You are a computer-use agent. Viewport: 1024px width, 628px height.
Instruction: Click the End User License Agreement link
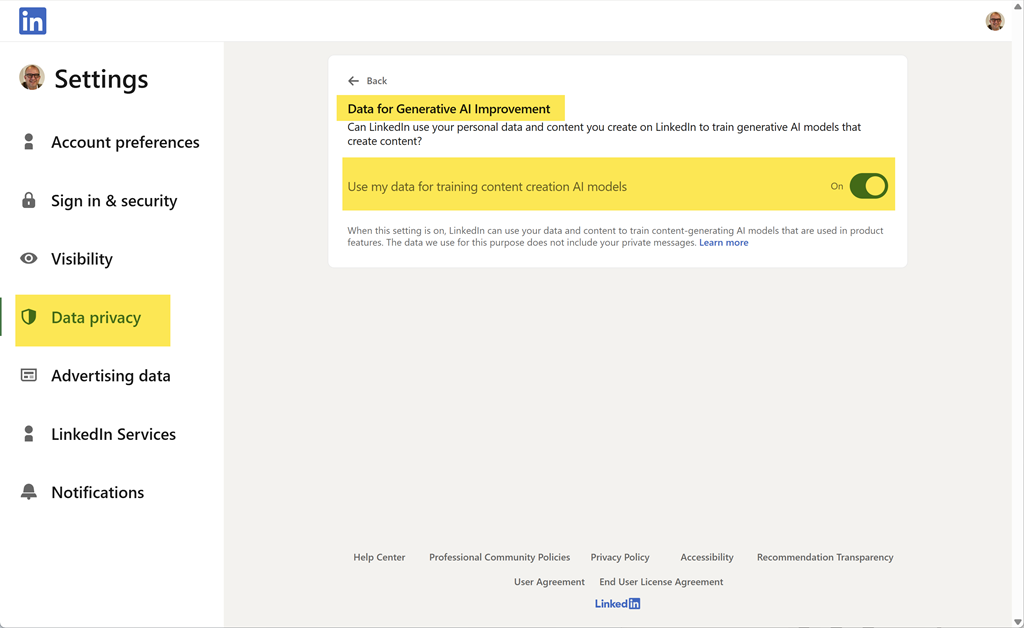(x=661, y=582)
